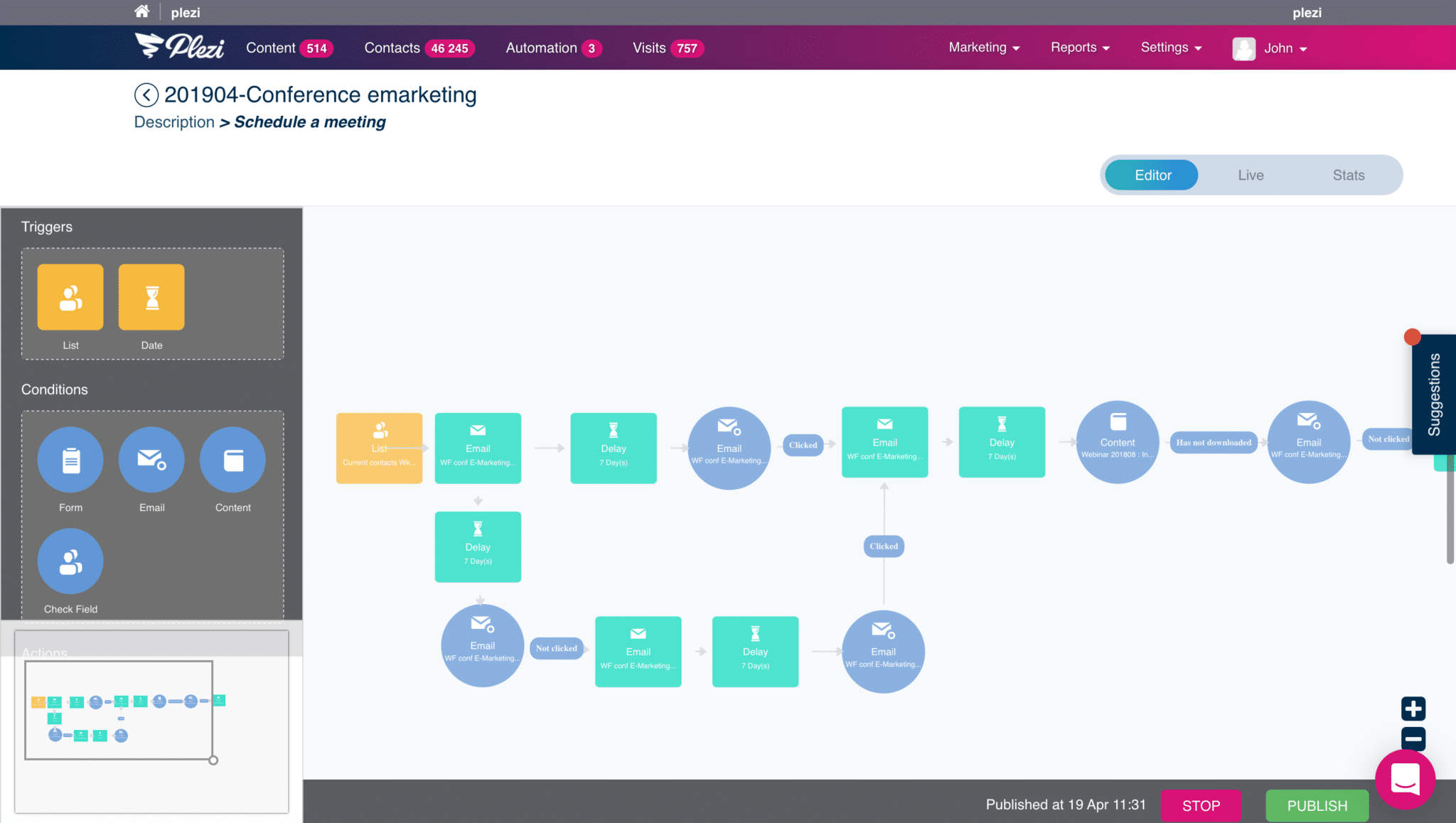
Task: Click the Description breadcrumb link
Action: click(x=174, y=122)
